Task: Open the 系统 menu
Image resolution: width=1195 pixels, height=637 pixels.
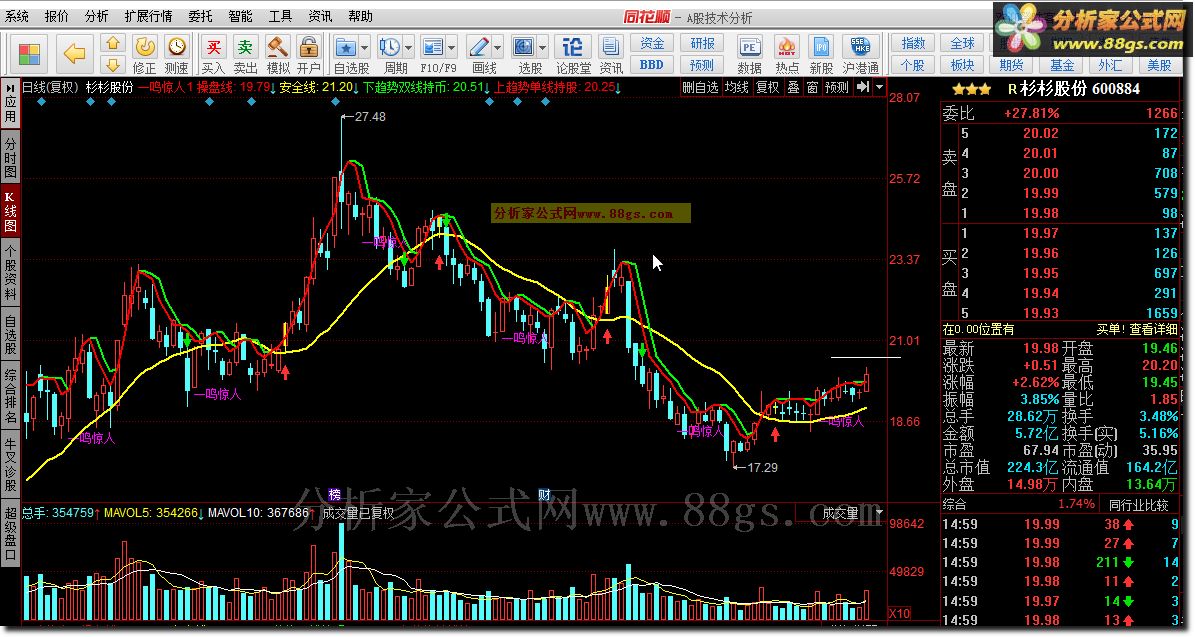Action: click(17, 16)
